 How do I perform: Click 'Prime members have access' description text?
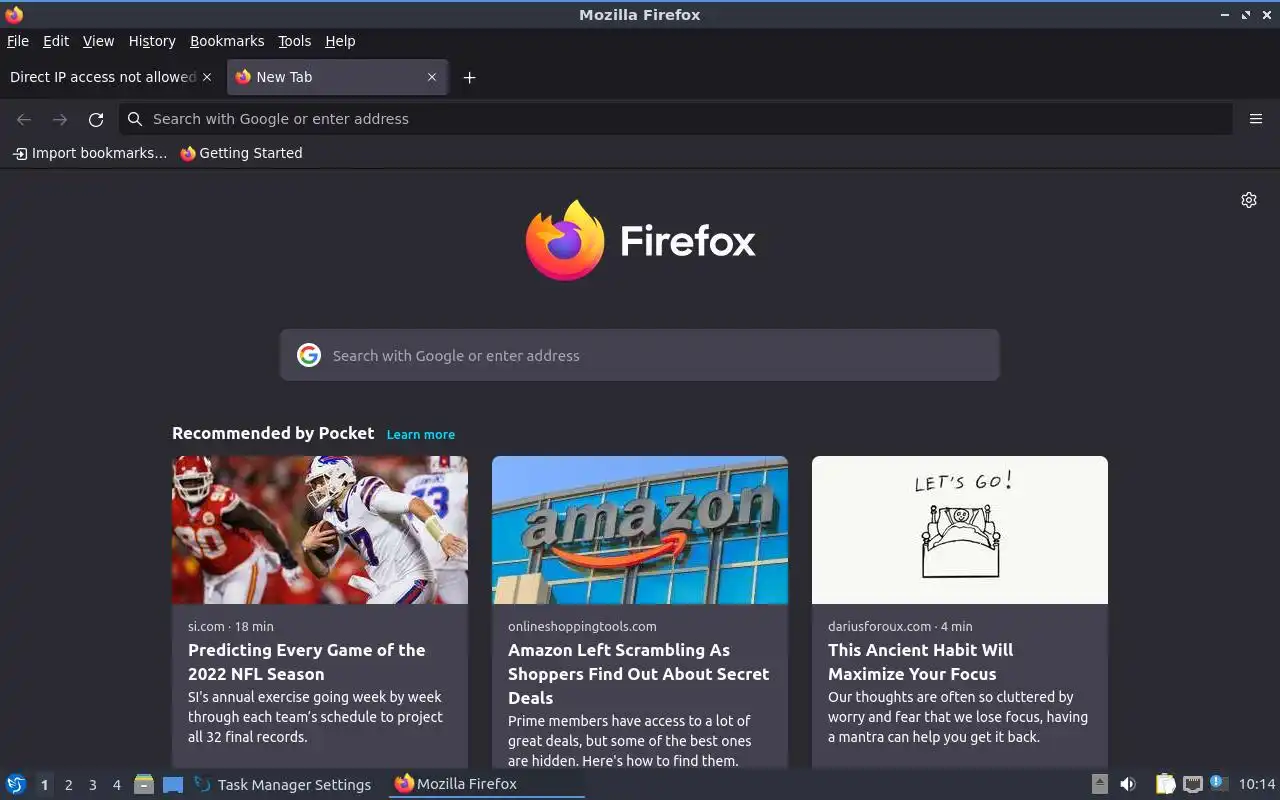pyautogui.click(x=630, y=741)
